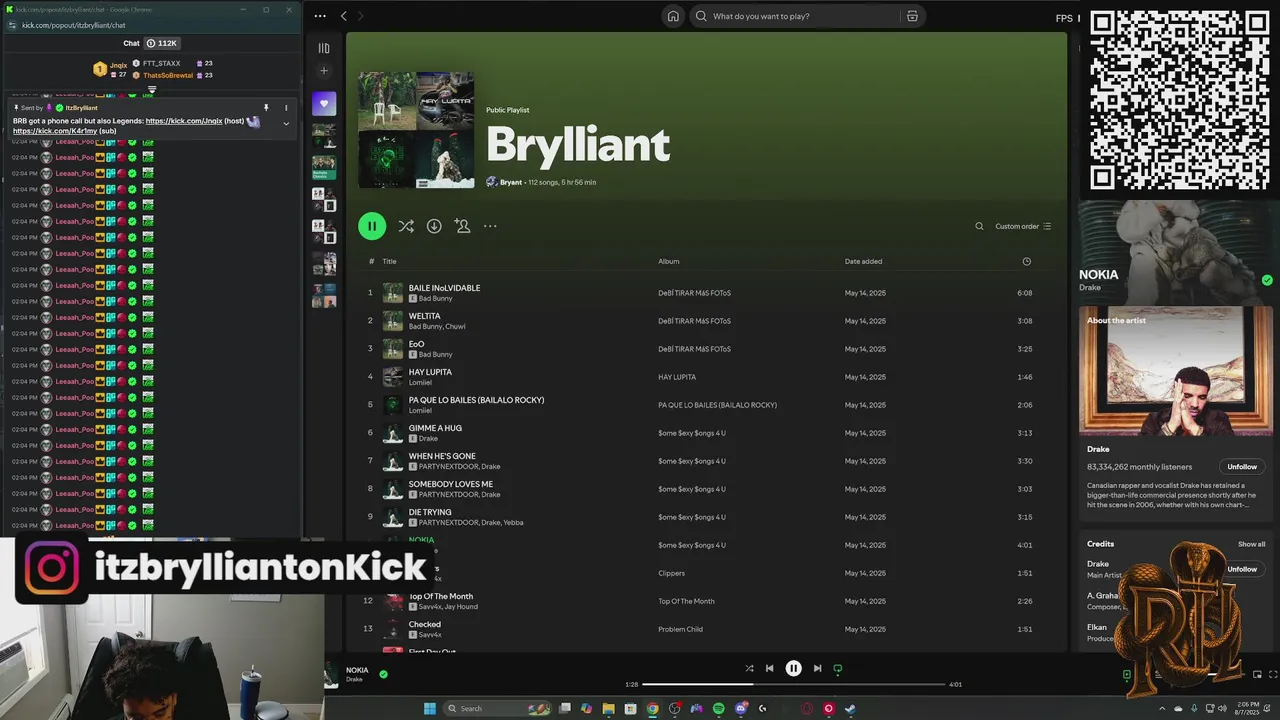Show all credits
1280x720 pixels.
[1251, 544]
